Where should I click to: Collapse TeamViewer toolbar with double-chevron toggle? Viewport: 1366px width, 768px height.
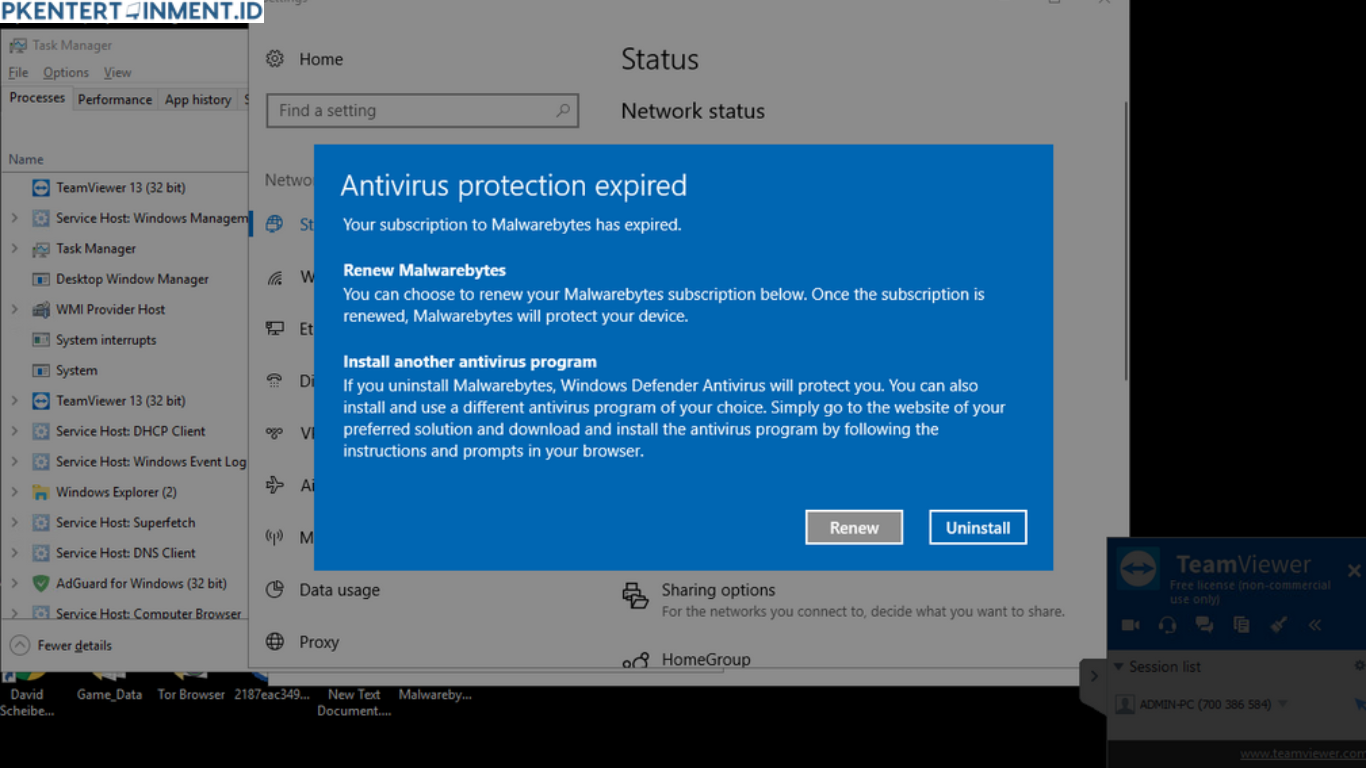tap(1315, 625)
